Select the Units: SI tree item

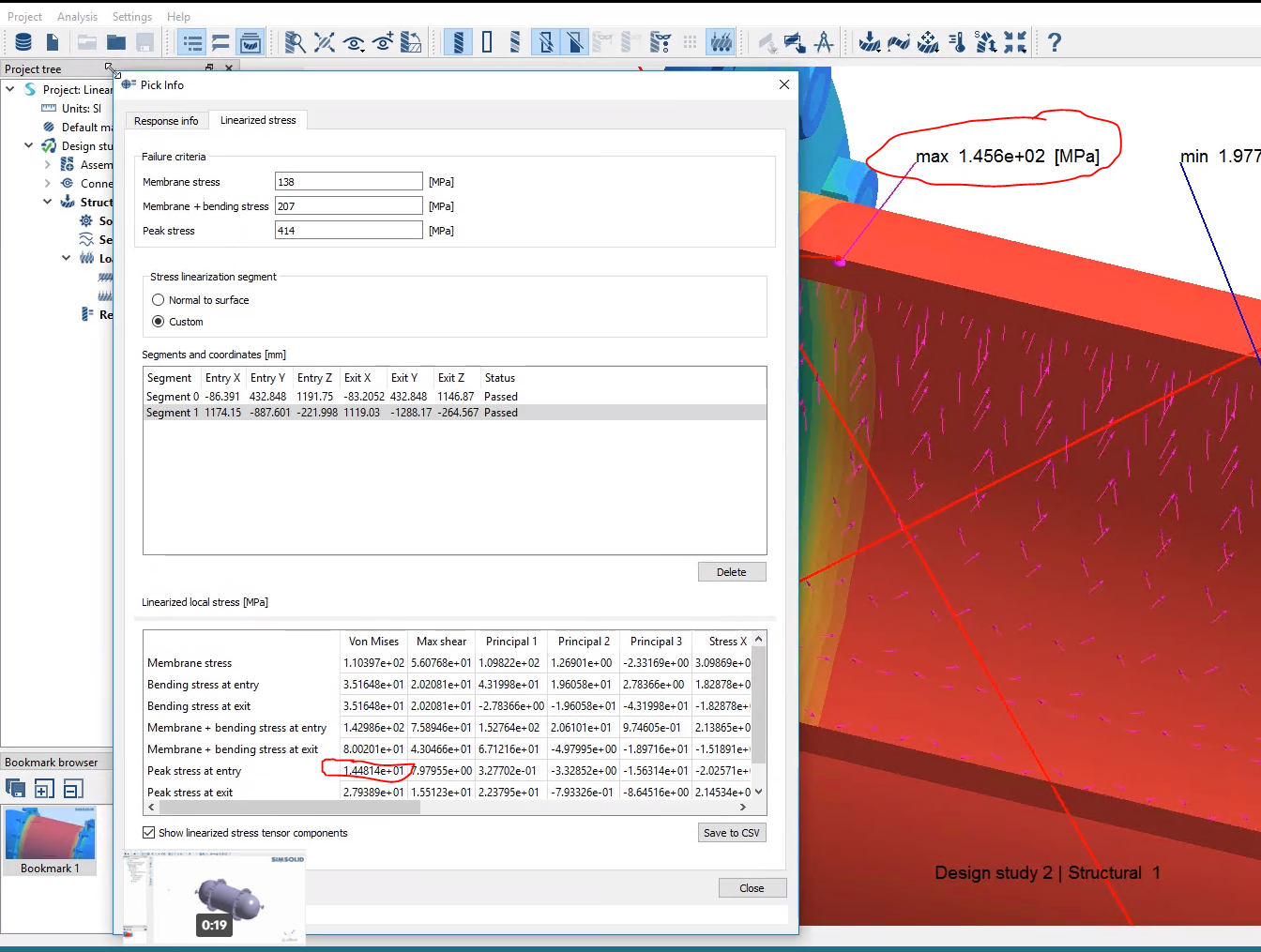click(x=82, y=108)
